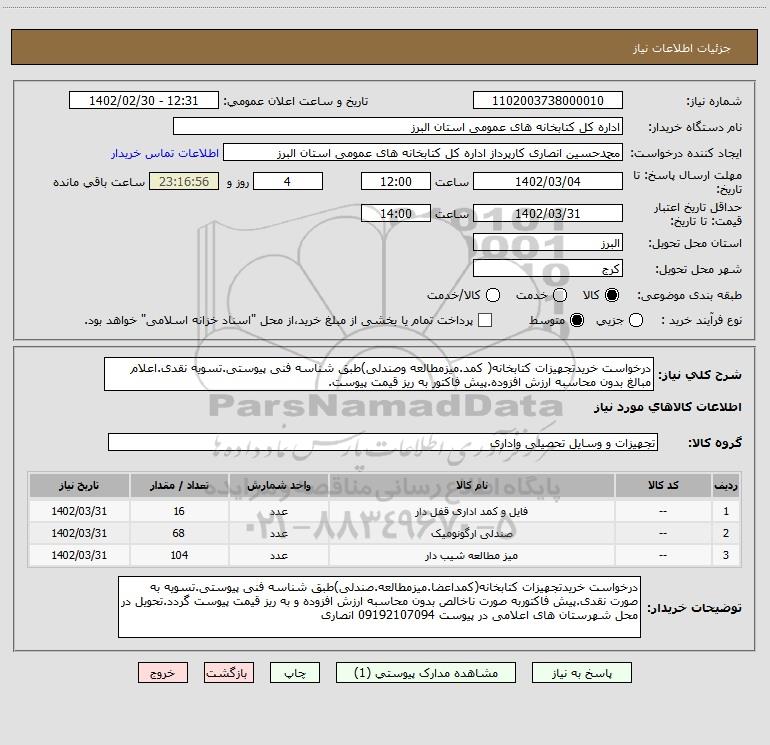The width and height of the screenshot is (770, 745).
Task: Click the remaining days field showing 4
Action: 288,182
